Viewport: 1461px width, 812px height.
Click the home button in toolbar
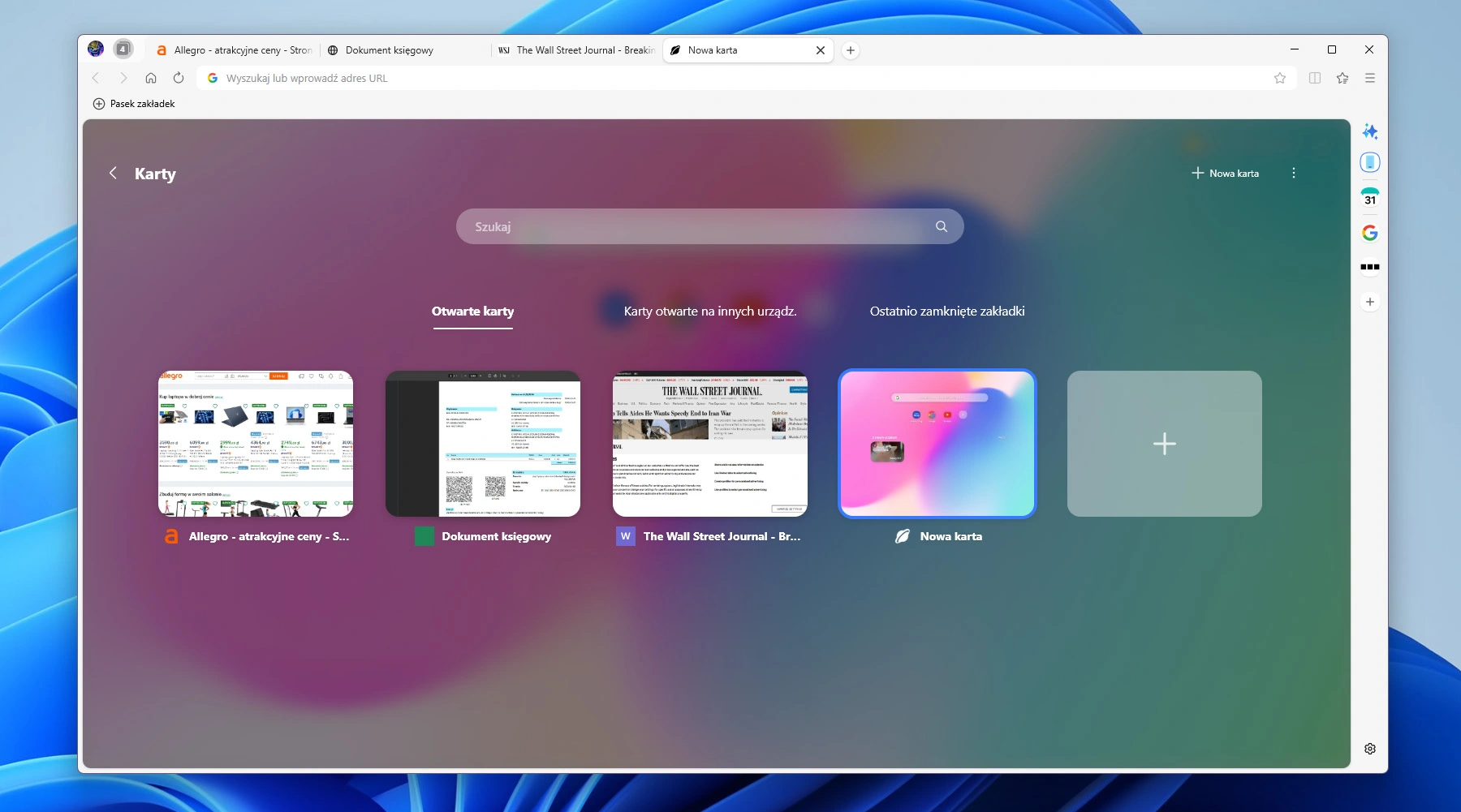pos(151,78)
